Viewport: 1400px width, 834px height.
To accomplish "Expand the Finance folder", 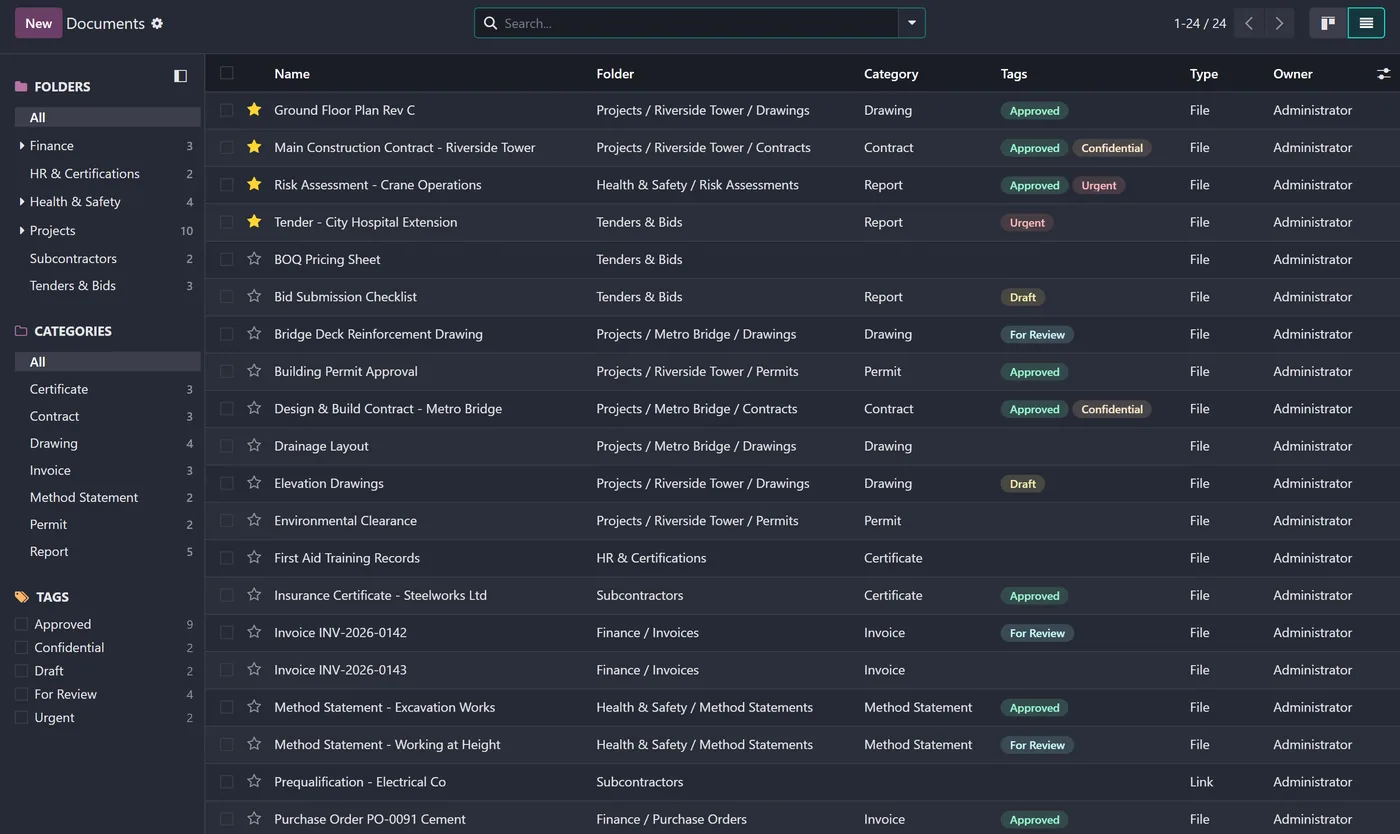I will (22, 146).
